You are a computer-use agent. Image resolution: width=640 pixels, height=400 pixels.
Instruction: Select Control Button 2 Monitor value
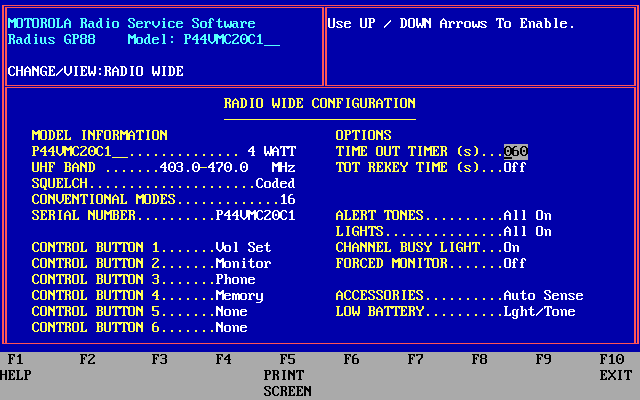pyautogui.click(x=243, y=263)
